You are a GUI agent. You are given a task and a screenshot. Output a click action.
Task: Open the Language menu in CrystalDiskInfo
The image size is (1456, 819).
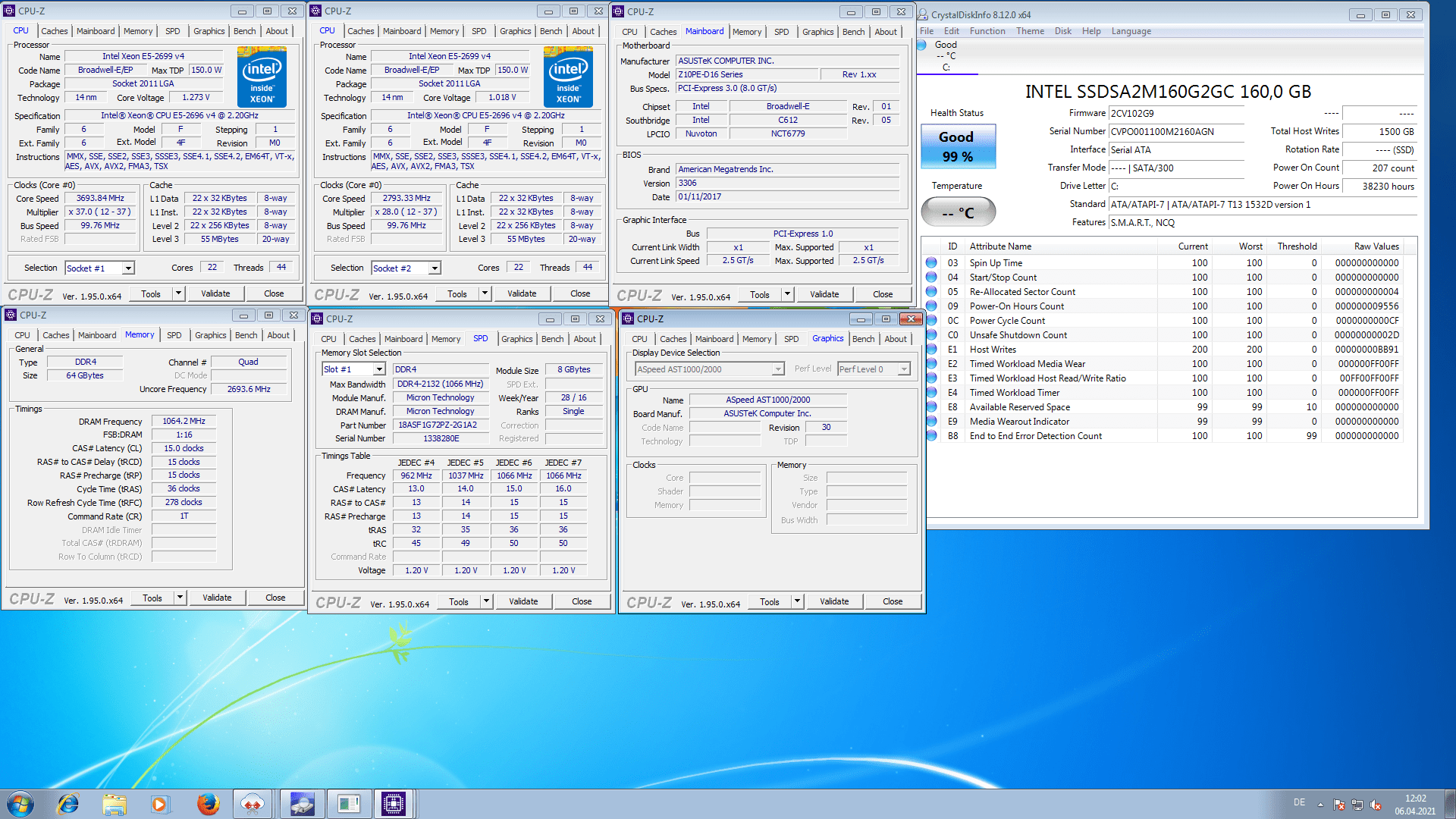[1131, 31]
